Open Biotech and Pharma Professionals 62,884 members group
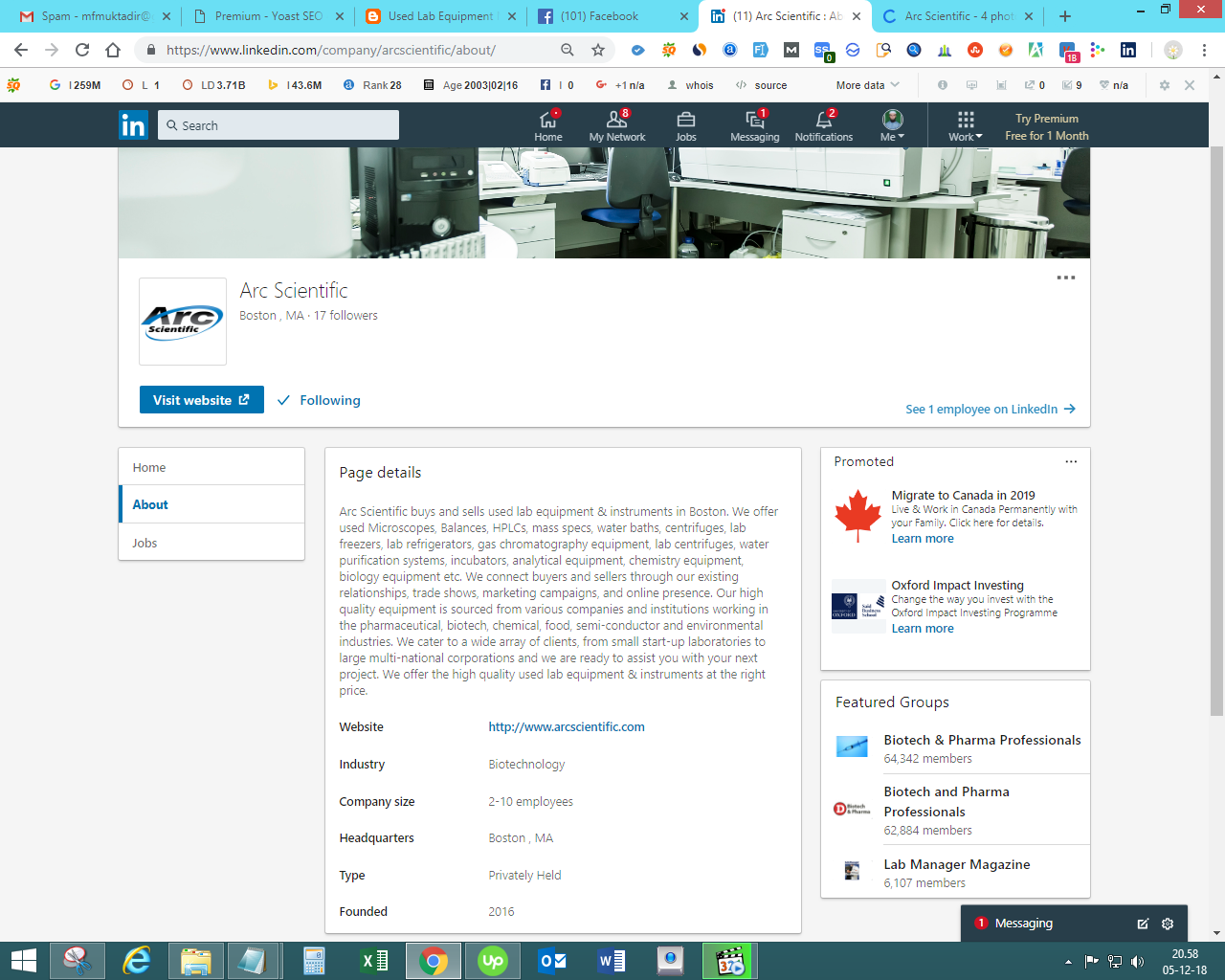Viewport: 1225px width, 980px height. pos(947,802)
